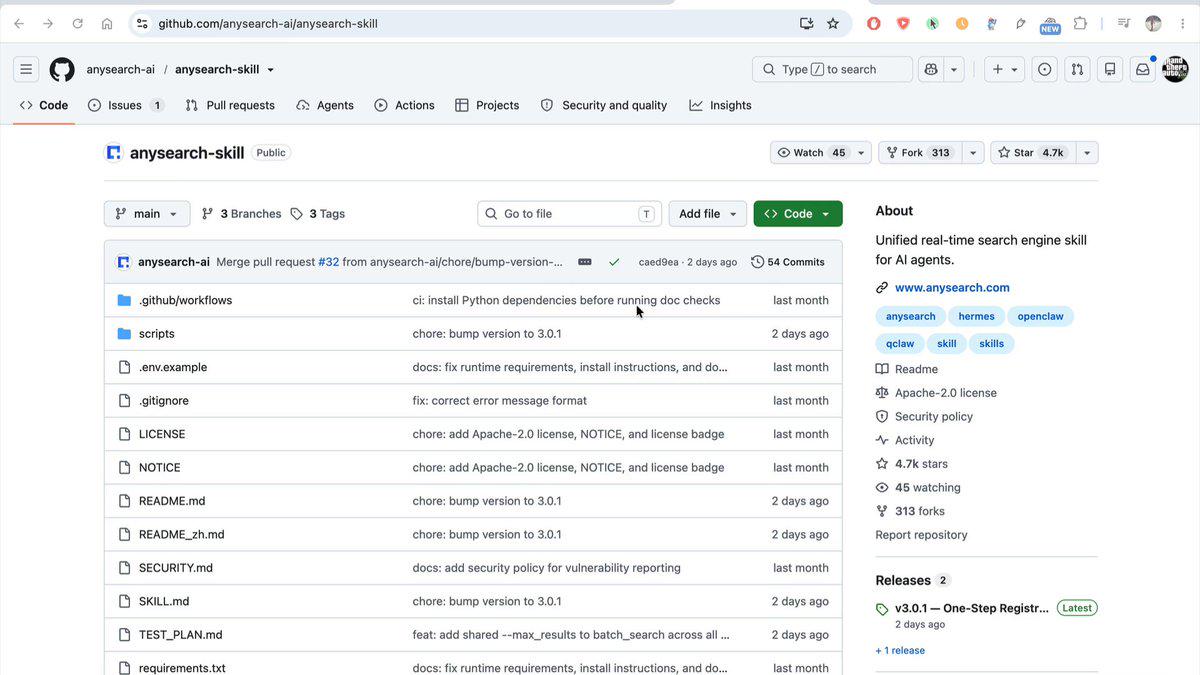The width and height of the screenshot is (1200, 675).
Task: Click the browser home icon
Action: coord(107,23)
